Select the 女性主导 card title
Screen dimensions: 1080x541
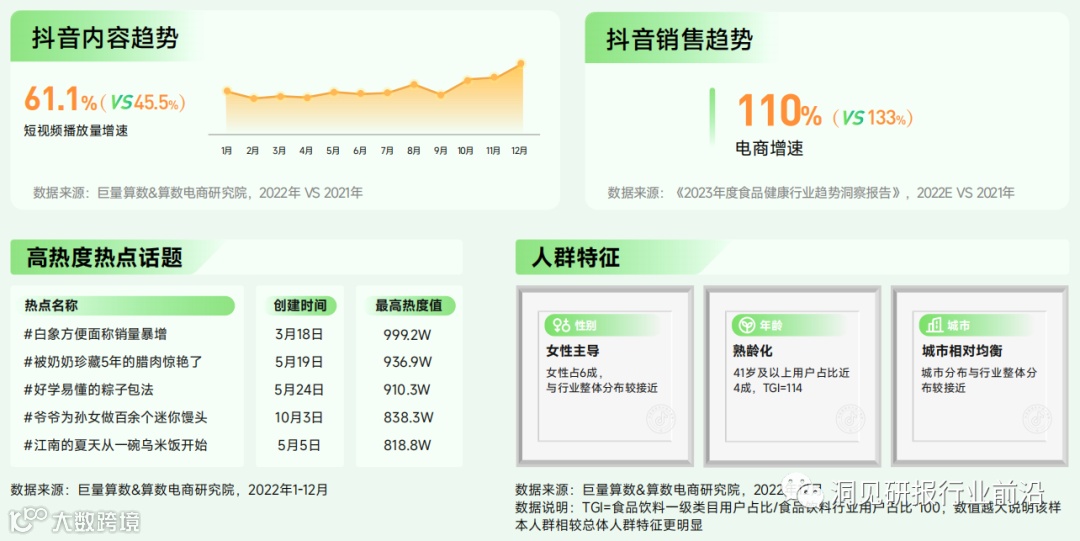572,351
